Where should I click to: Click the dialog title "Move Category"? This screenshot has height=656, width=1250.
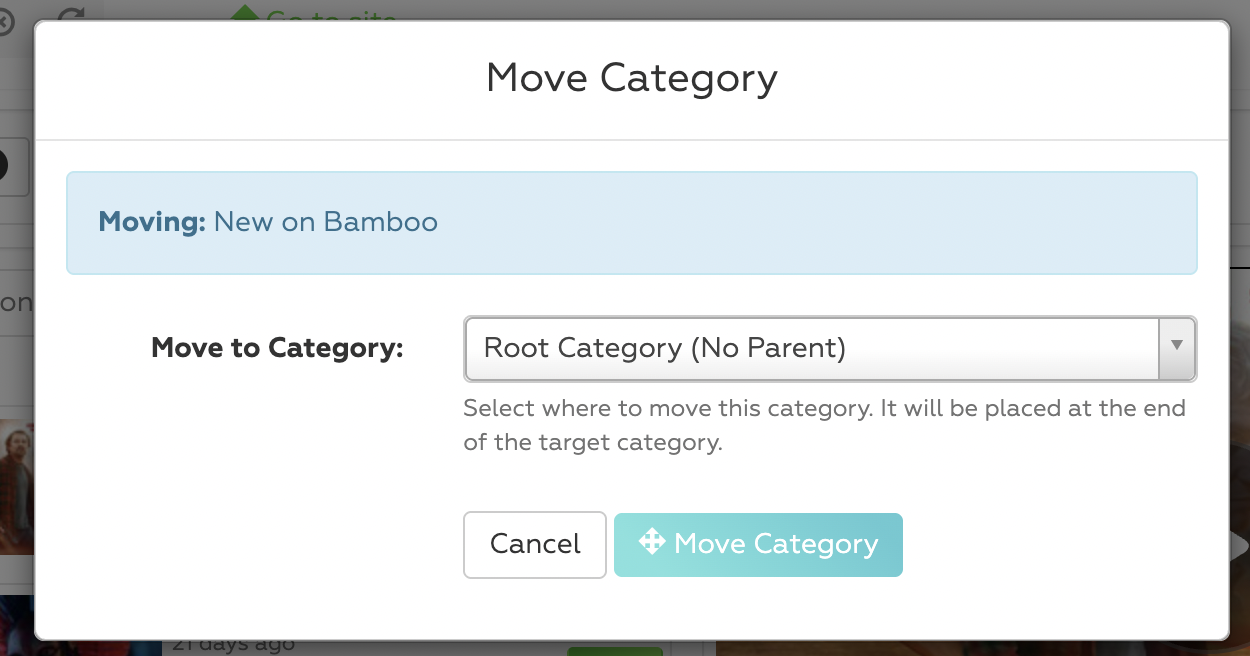coord(631,77)
